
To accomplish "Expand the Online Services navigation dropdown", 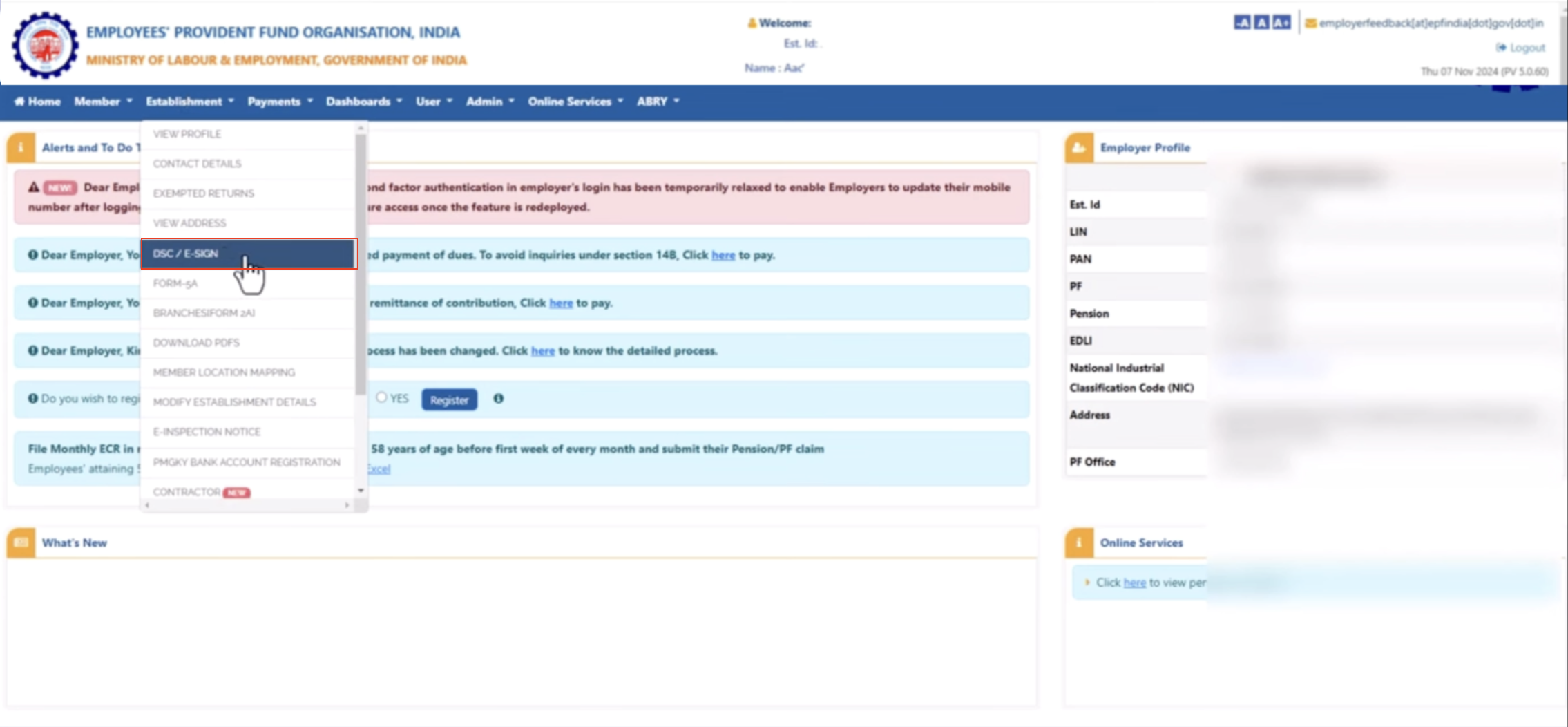I will pos(575,102).
